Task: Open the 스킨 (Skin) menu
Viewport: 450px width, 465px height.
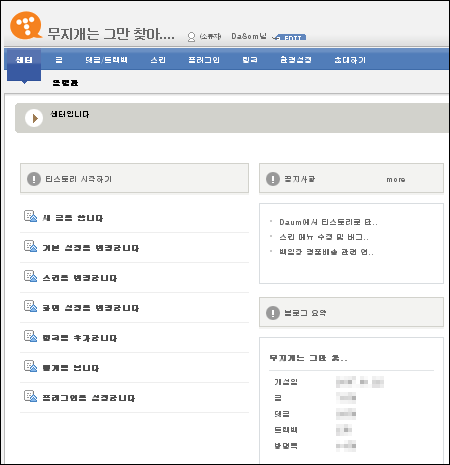Action: pyautogui.click(x=158, y=60)
